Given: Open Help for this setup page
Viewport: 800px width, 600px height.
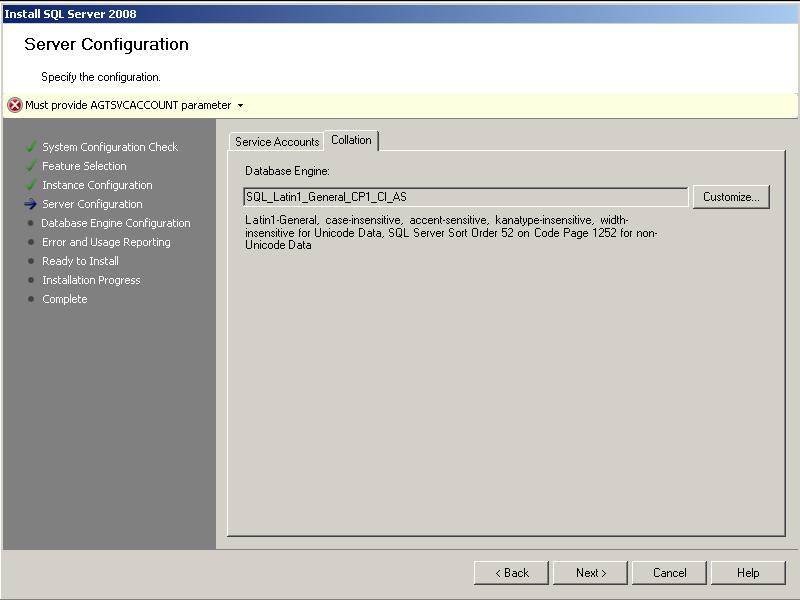Looking at the screenshot, I should [x=748, y=573].
